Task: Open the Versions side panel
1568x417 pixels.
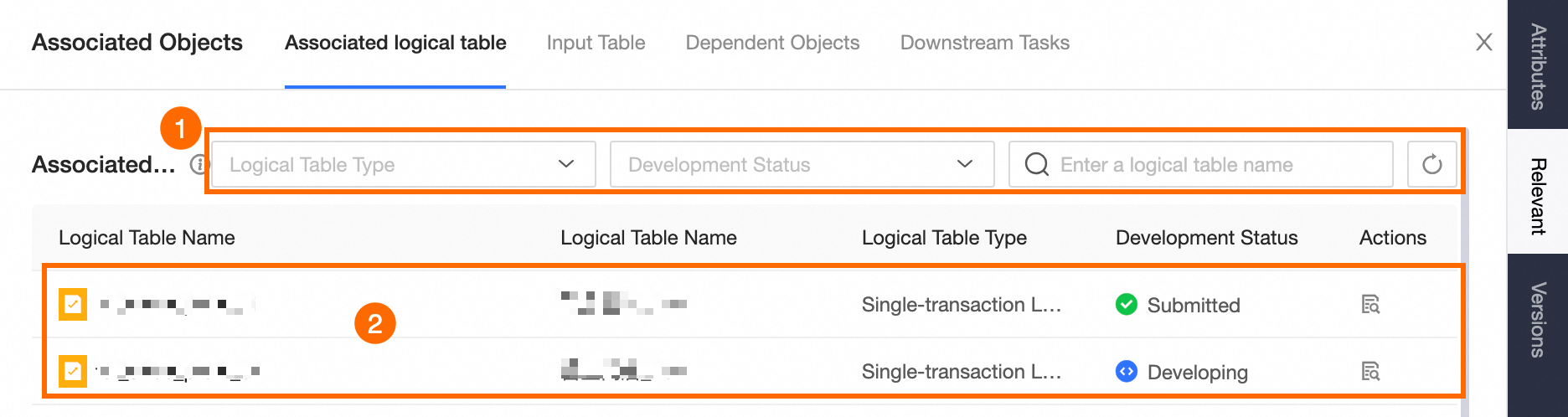Action: click(1537, 320)
